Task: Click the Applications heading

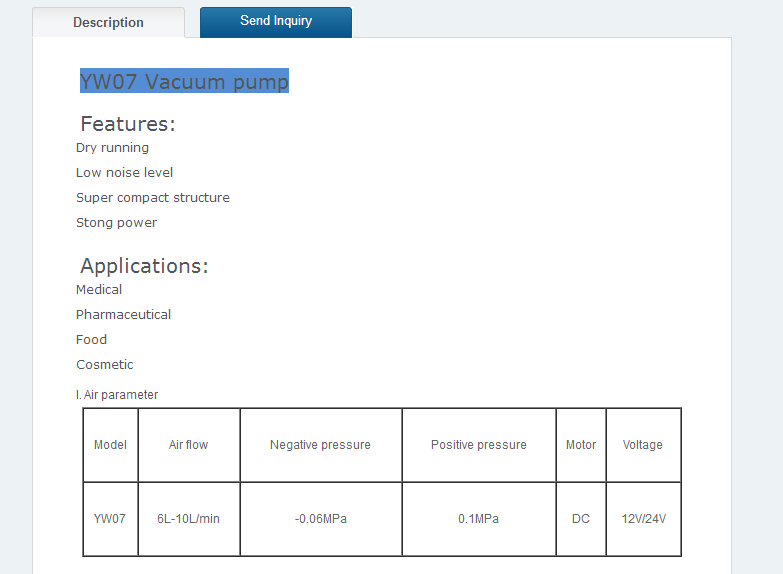Action: pos(144,266)
